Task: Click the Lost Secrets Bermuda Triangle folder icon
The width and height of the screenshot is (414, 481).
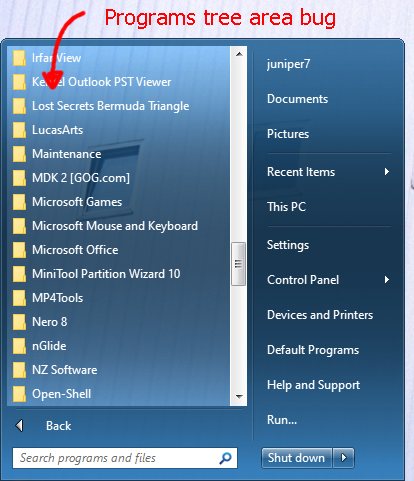Action: 19,106
